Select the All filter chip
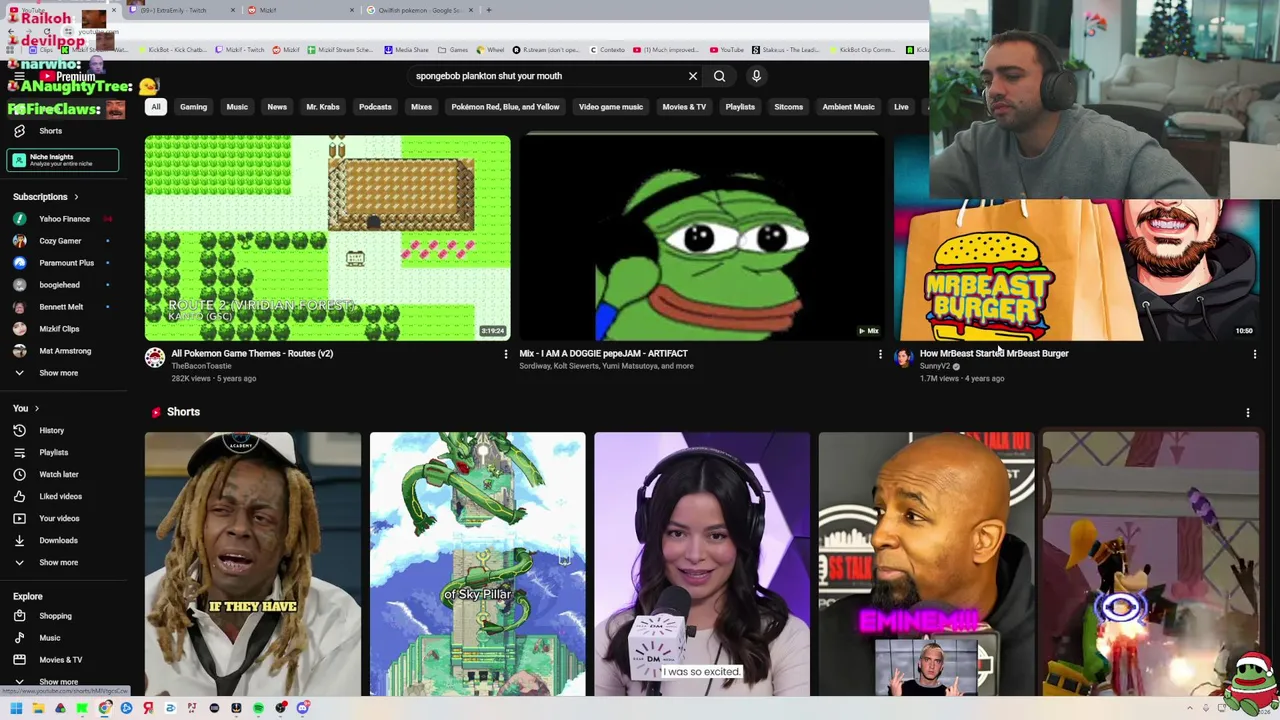This screenshot has height=720, width=1280. click(156, 107)
